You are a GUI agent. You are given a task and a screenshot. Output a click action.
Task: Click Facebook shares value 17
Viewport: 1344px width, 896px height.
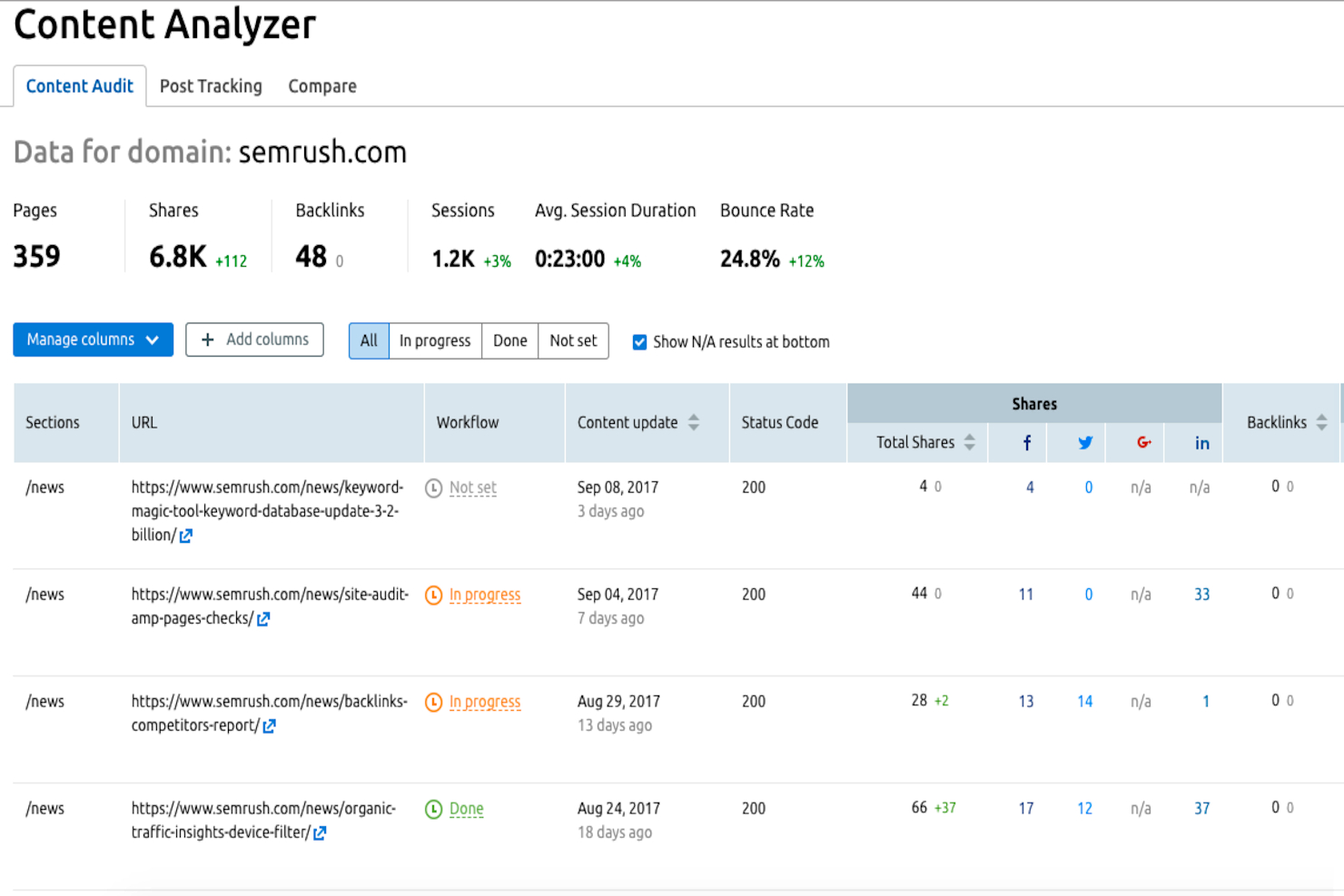tap(1026, 809)
